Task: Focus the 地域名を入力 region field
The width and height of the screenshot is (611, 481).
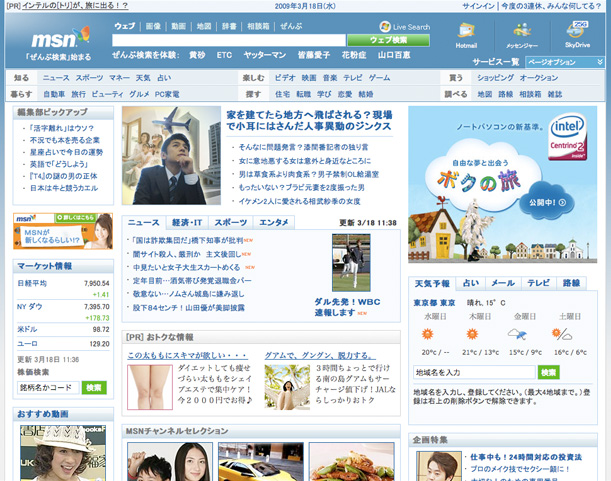Action: [x=474, y=372]
